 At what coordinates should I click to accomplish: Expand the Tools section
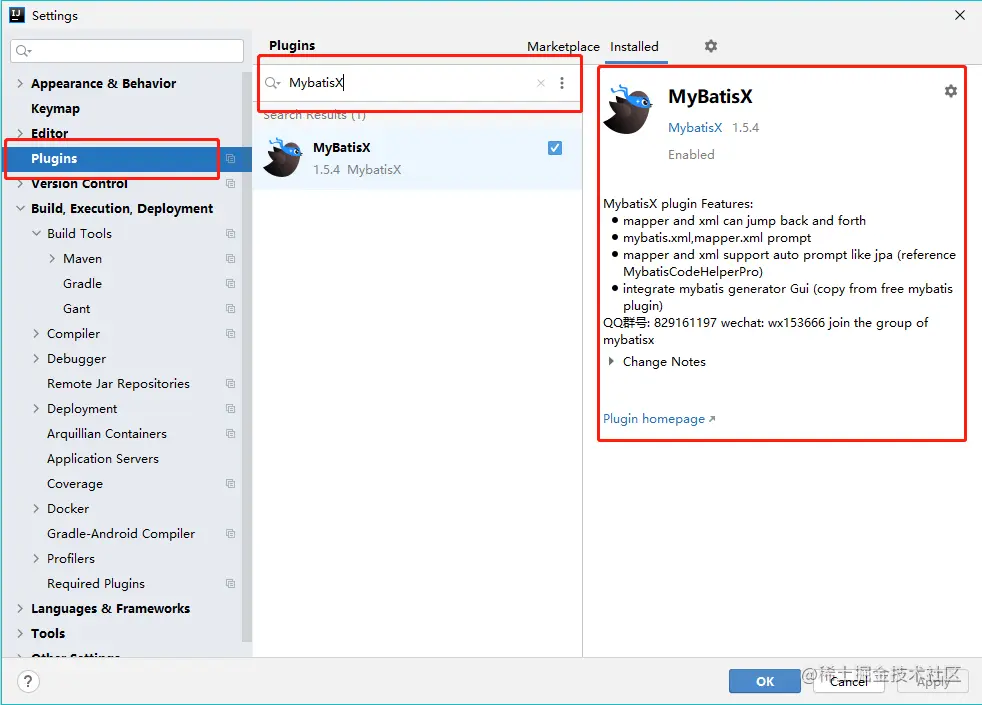pos(20,634)
